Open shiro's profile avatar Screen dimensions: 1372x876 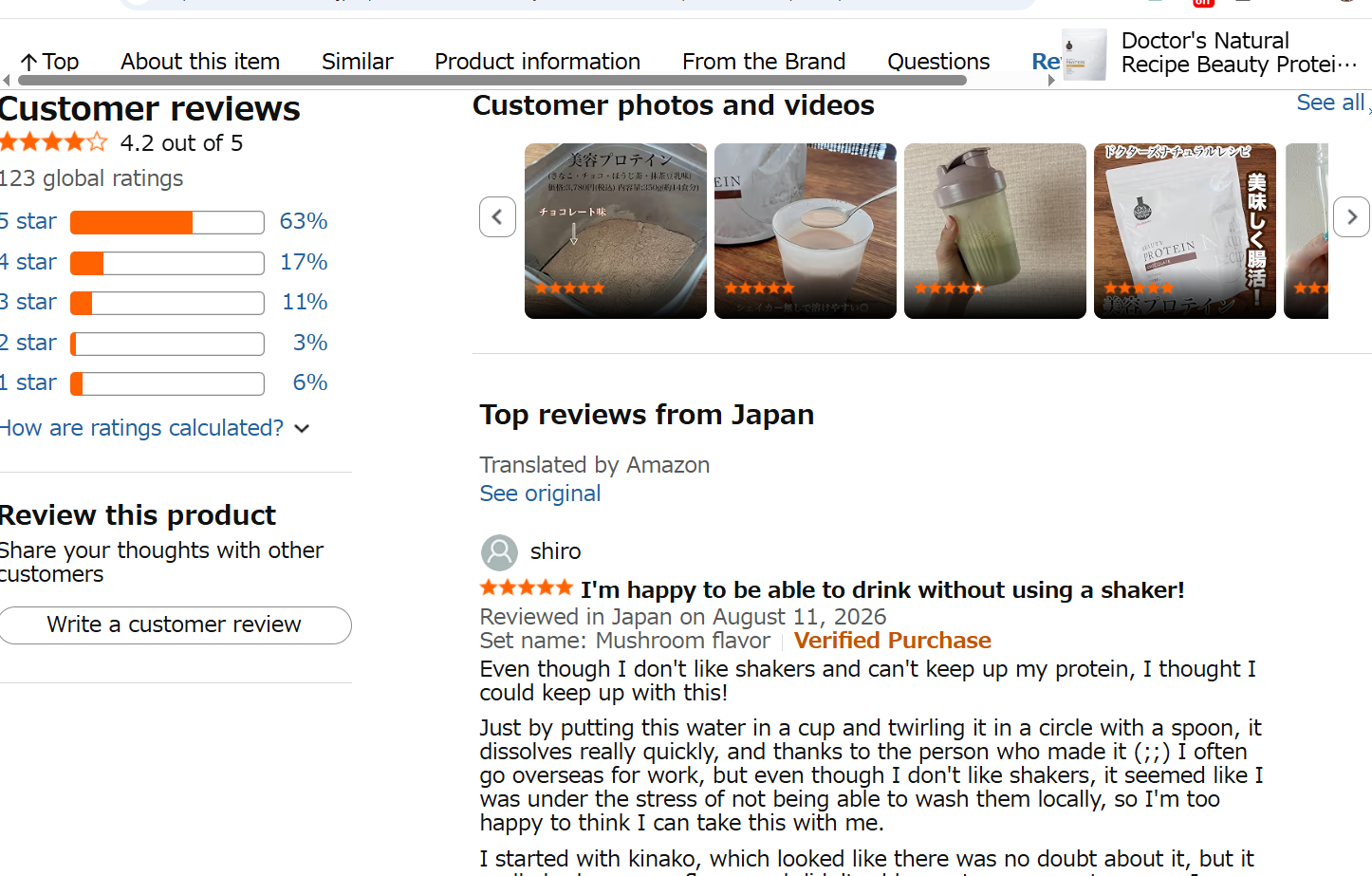pyautogui.click(x=499, y=552)
